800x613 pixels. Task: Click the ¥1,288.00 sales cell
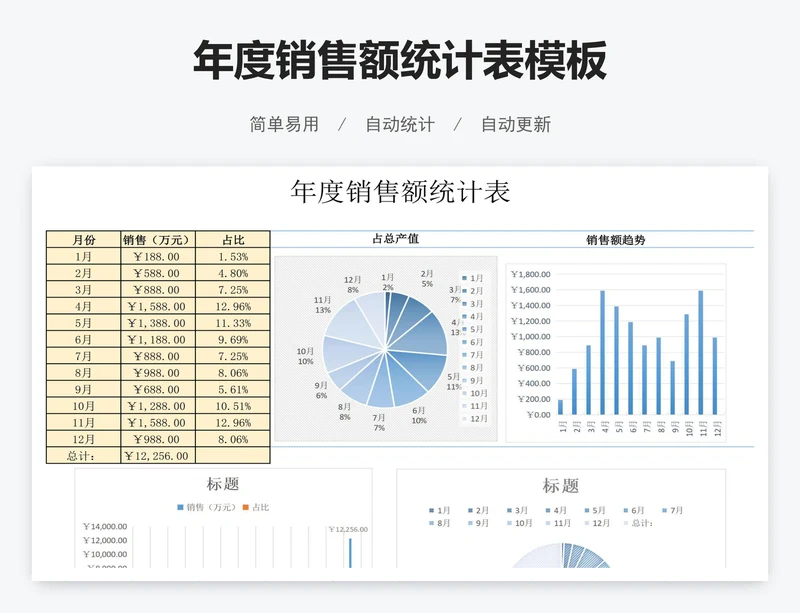pyautogui.click(x=158, y=406)
